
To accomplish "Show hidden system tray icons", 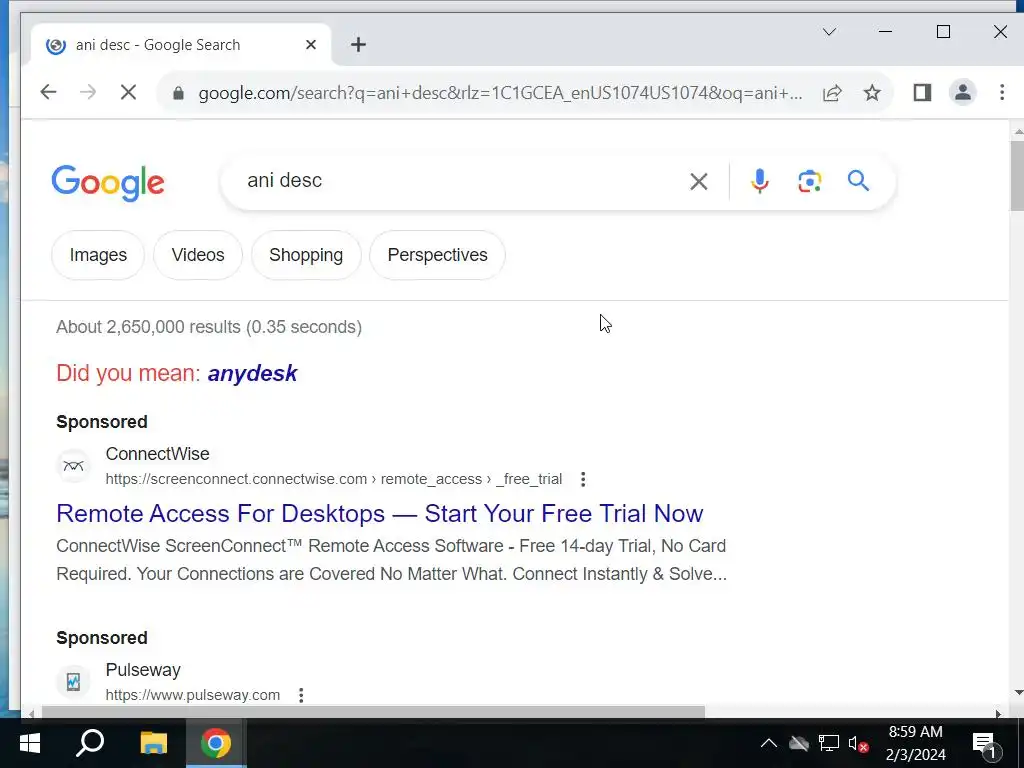I will point(769,743).
